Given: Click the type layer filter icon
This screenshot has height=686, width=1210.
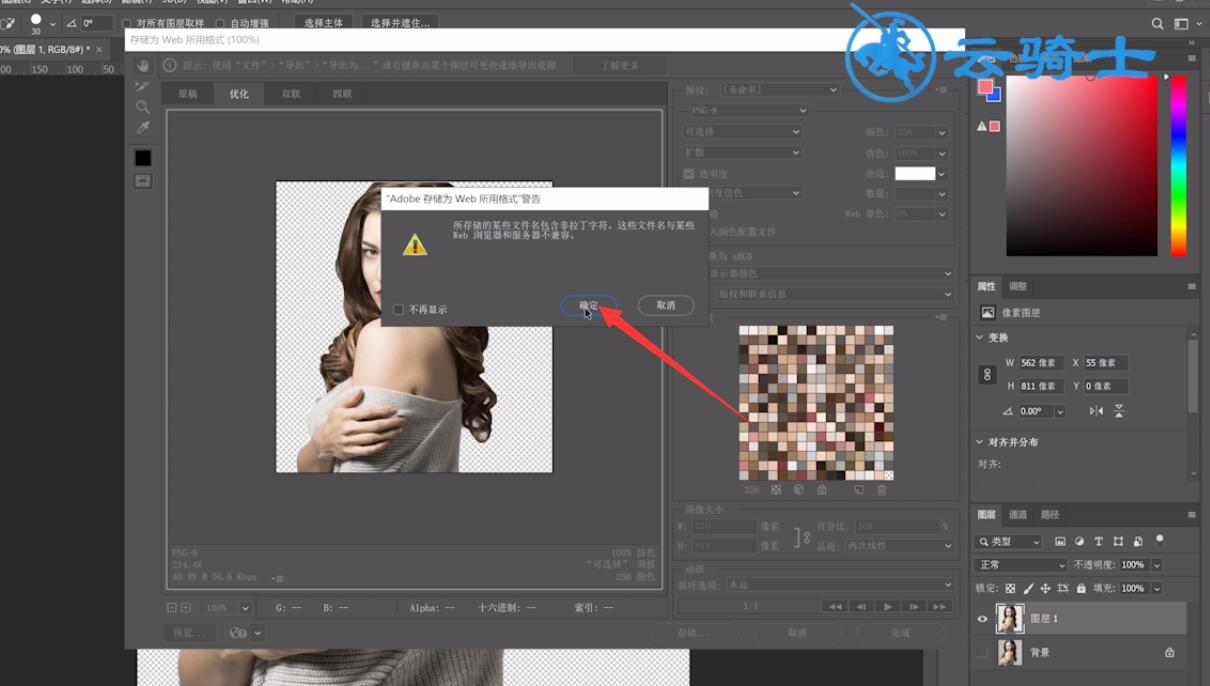Looking at the screenshot, I should (x=1098, y=541).
